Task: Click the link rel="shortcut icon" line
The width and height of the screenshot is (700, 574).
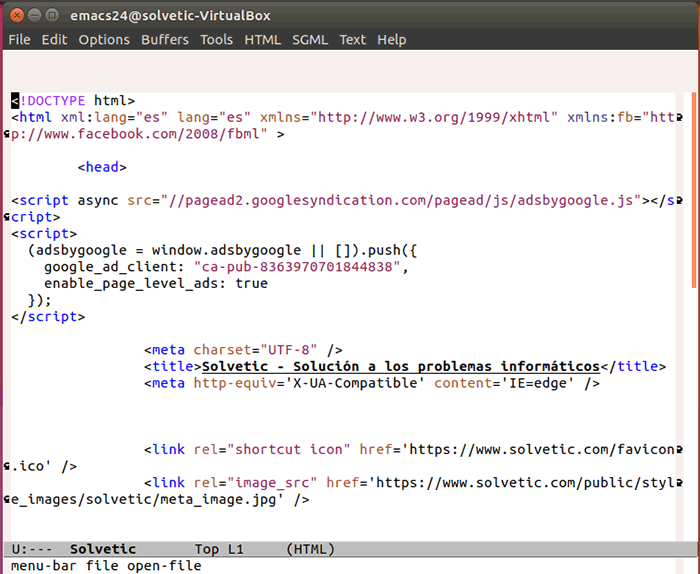Action: 409,449
